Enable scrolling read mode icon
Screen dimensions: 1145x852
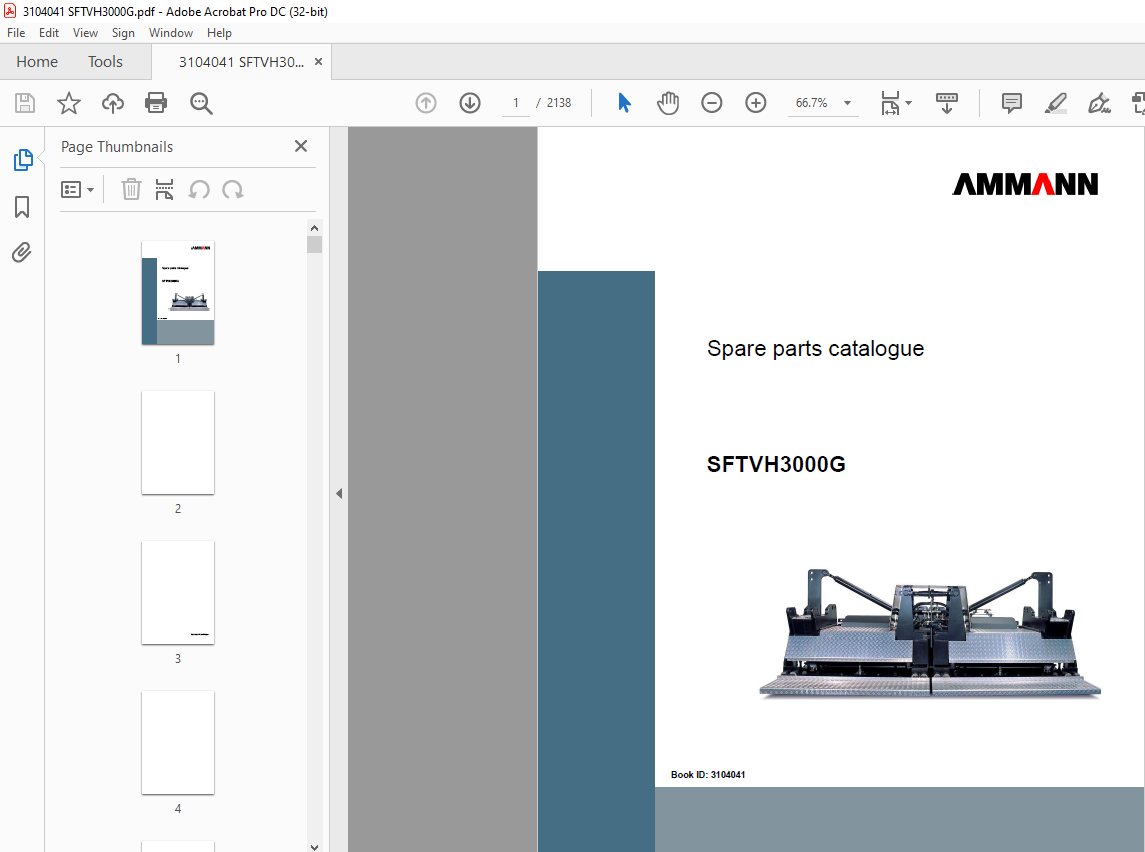(946, 103)
